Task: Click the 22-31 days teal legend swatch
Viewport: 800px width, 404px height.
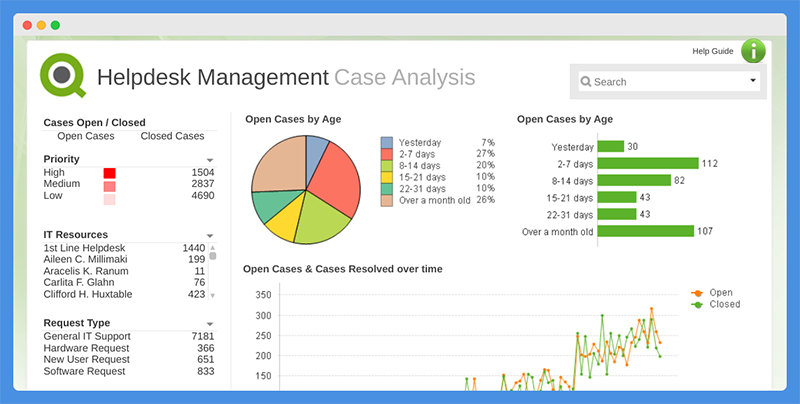Action: [387, 189]
